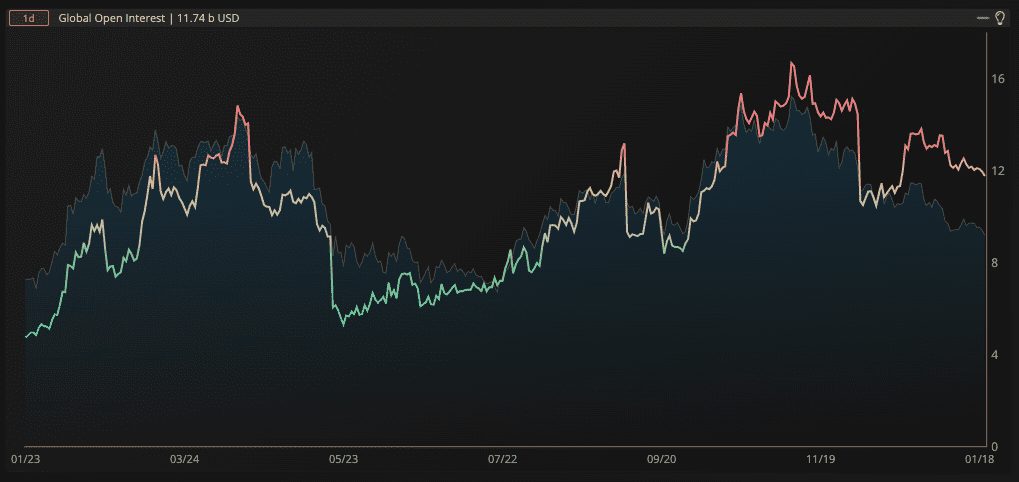Select the 01/23 date label on x-axis
Screen dimensions: 1019x482
[24, 459]
